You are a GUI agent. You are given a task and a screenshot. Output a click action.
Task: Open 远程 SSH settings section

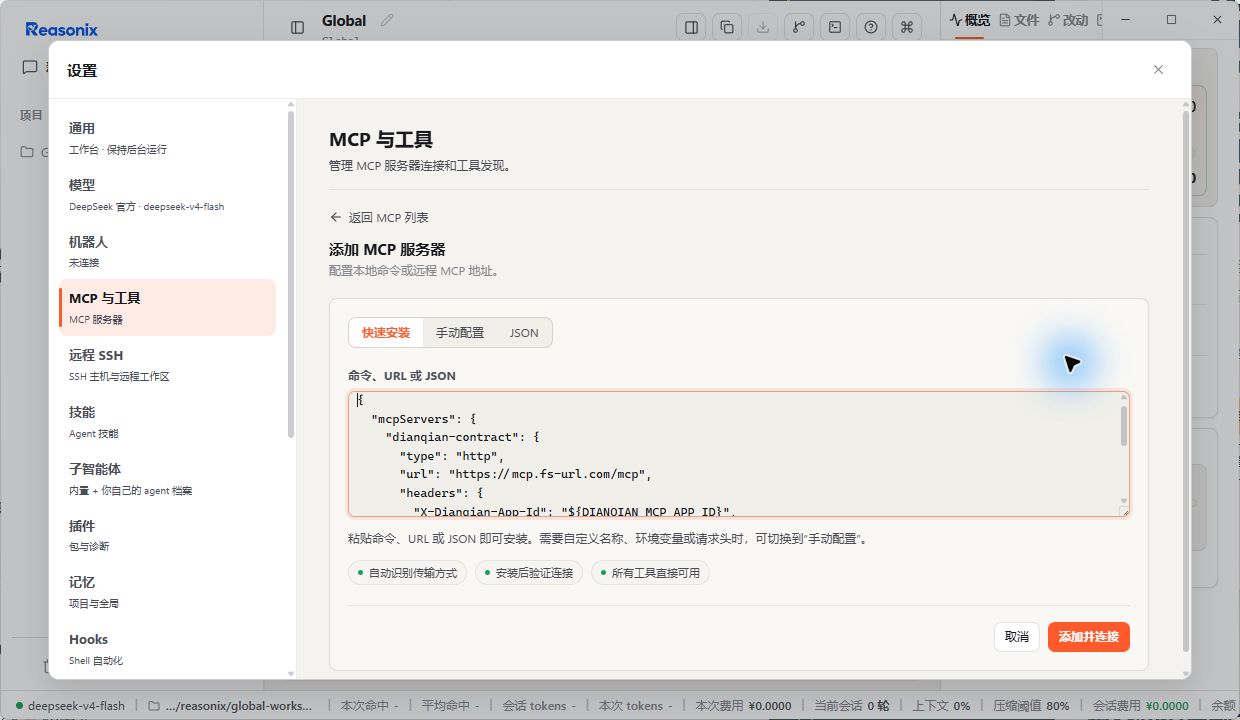[x=167, y=365]
